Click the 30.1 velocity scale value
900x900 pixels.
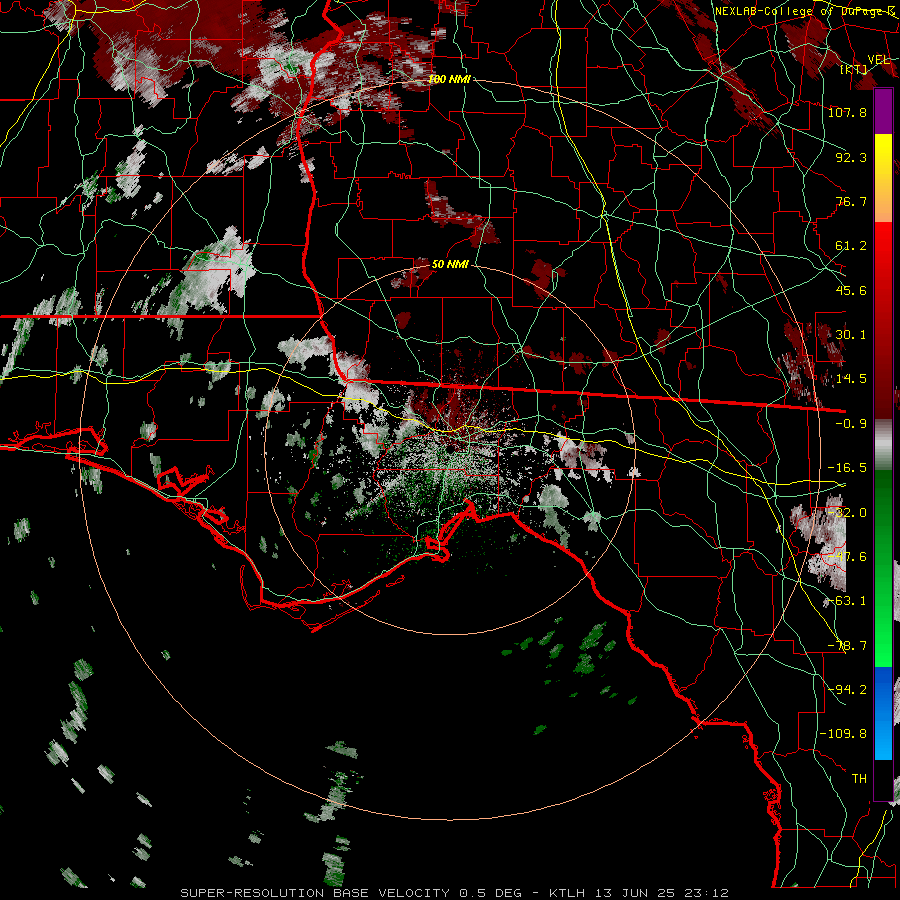click(851, 335)
